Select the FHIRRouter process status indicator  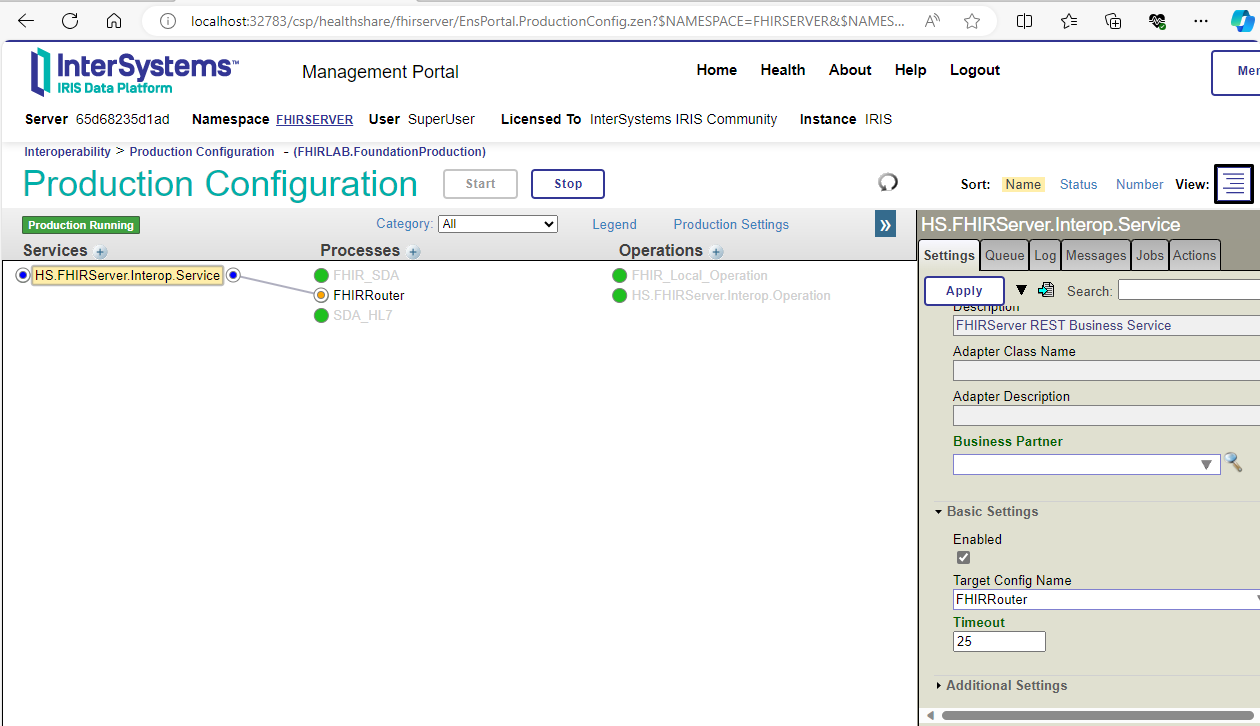(321, 295)
